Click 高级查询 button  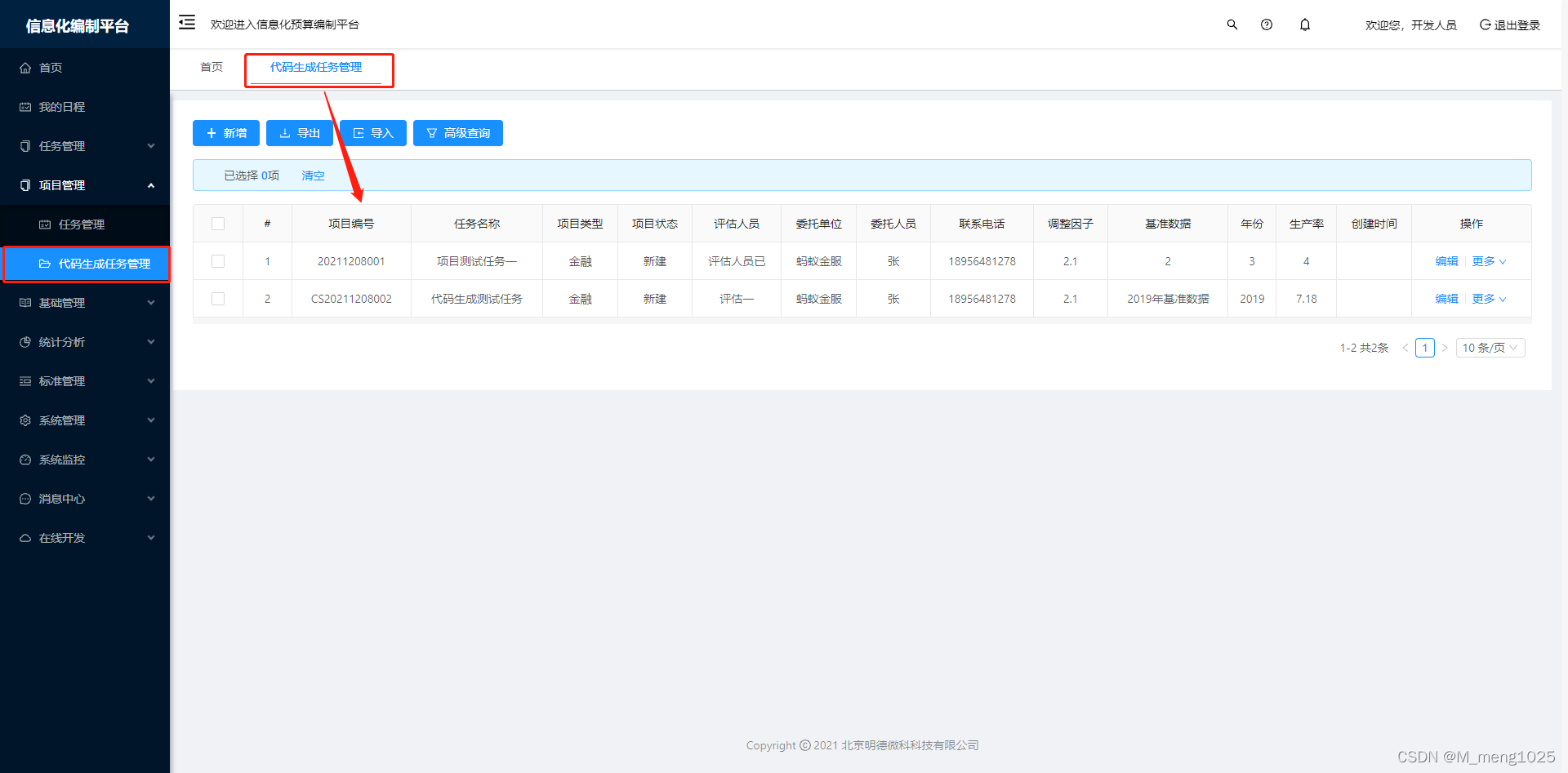click(x=458, y=133)
